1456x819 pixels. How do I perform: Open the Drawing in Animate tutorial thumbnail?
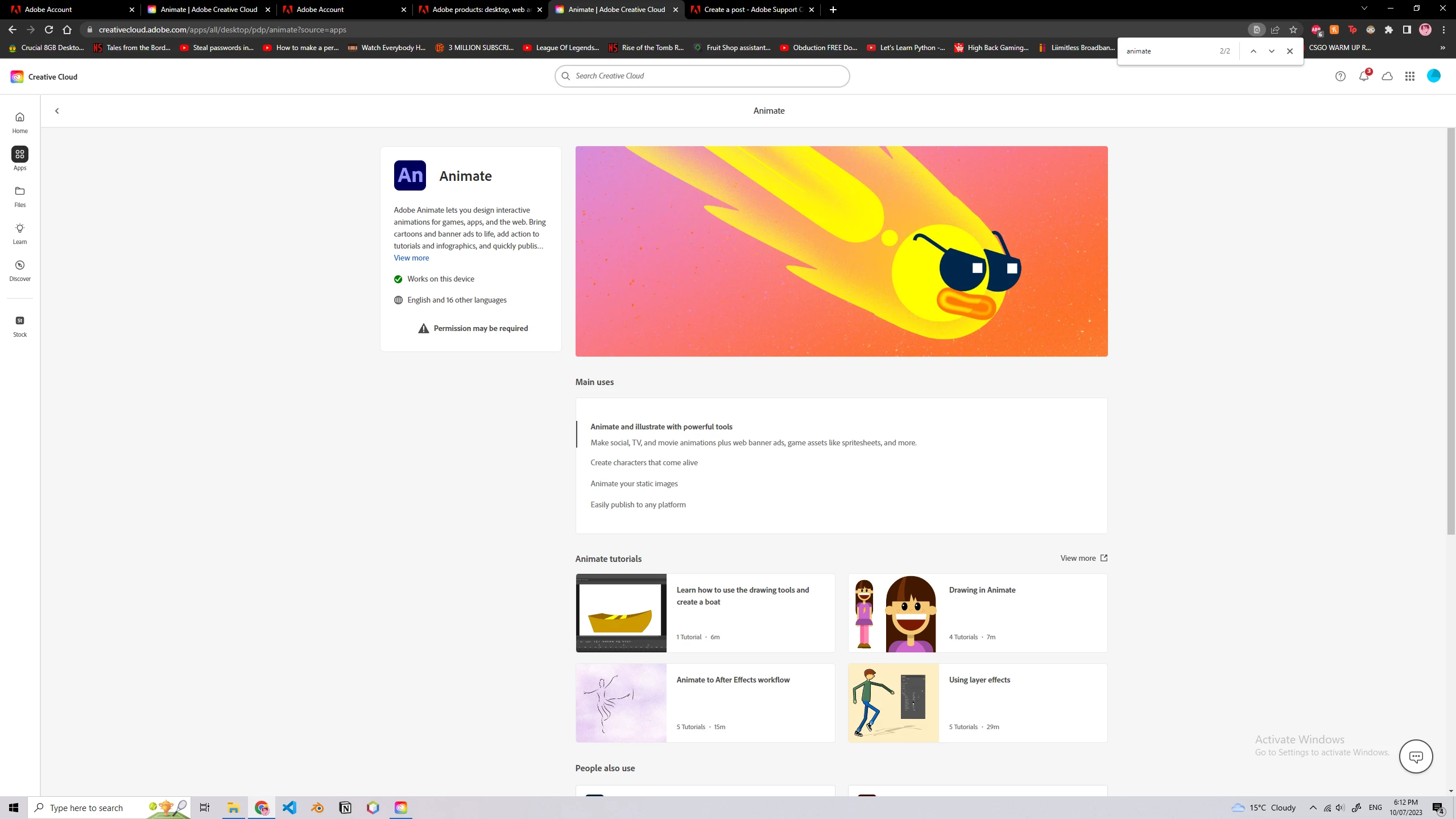click(x=893, y=613)
